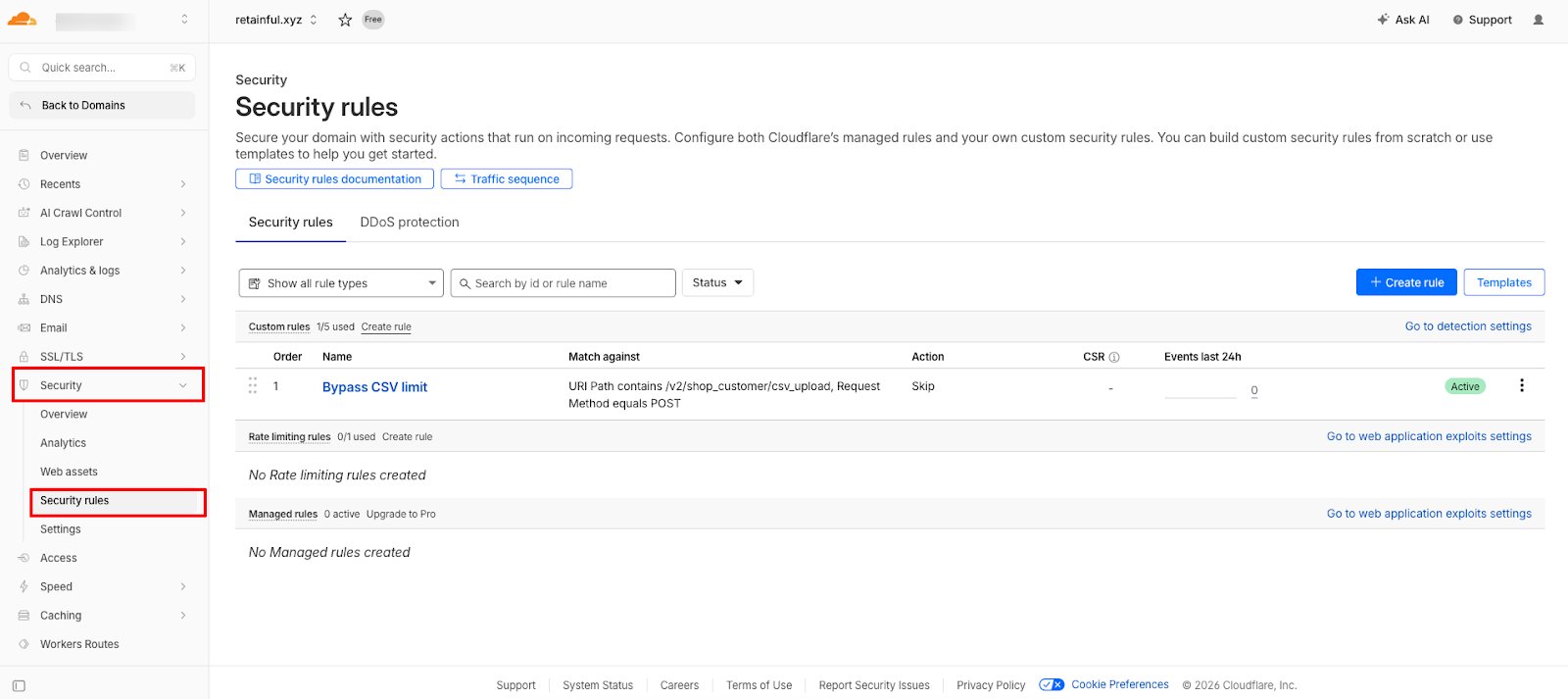Click the Caching icon in sidebar
Image resolution: width=1568 pixels, height=699 pixels.
coord(24,616)
